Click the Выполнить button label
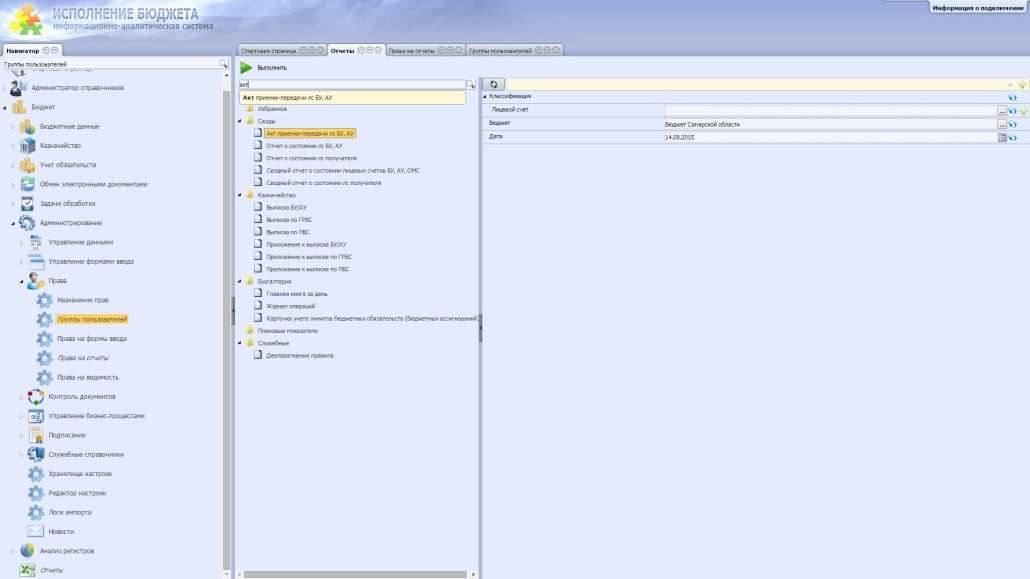This screenshot has height=579, width=1030. click(x=272, y=68)
